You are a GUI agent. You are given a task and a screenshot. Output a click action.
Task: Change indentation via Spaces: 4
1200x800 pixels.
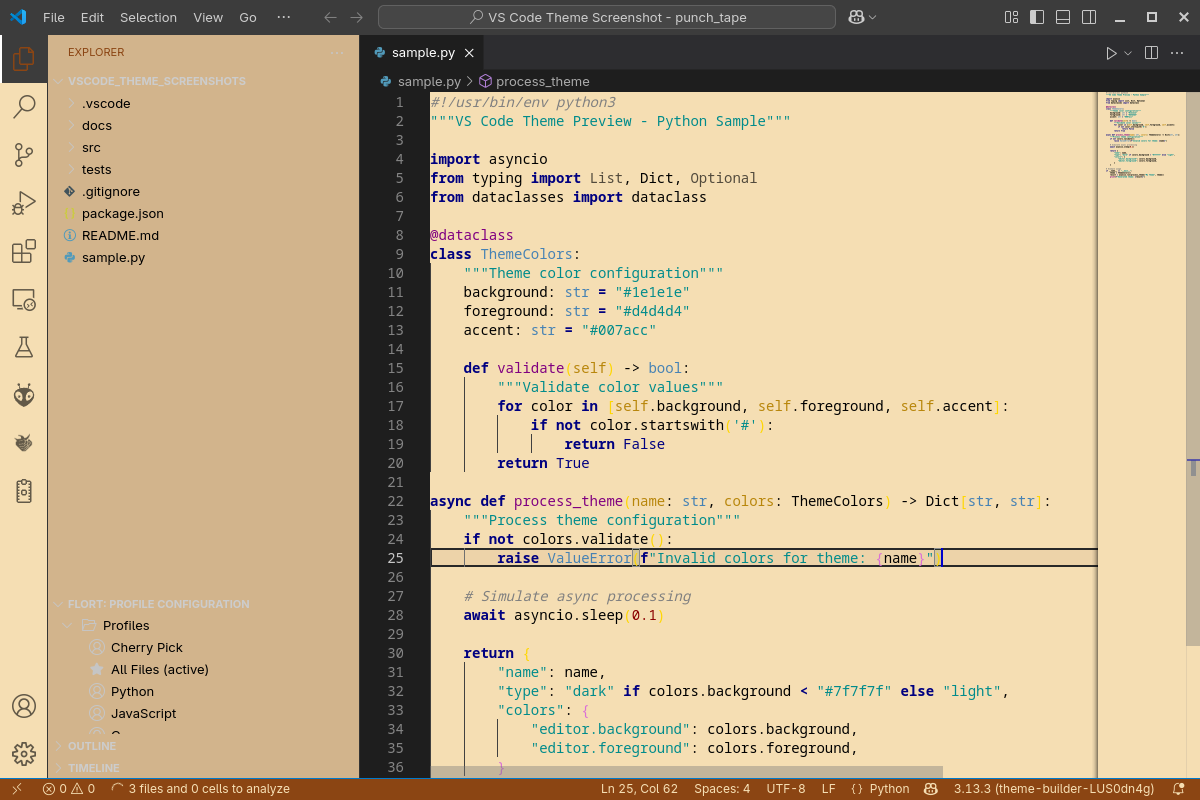pos(722,789)
